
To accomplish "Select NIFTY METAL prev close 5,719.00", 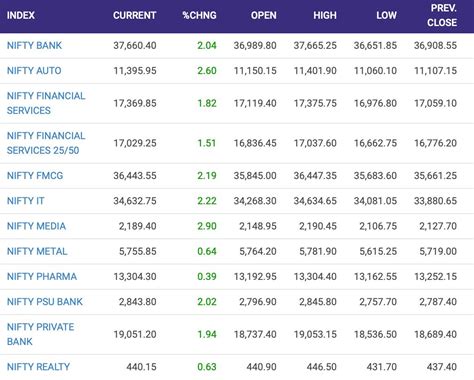I will (438, 251).
